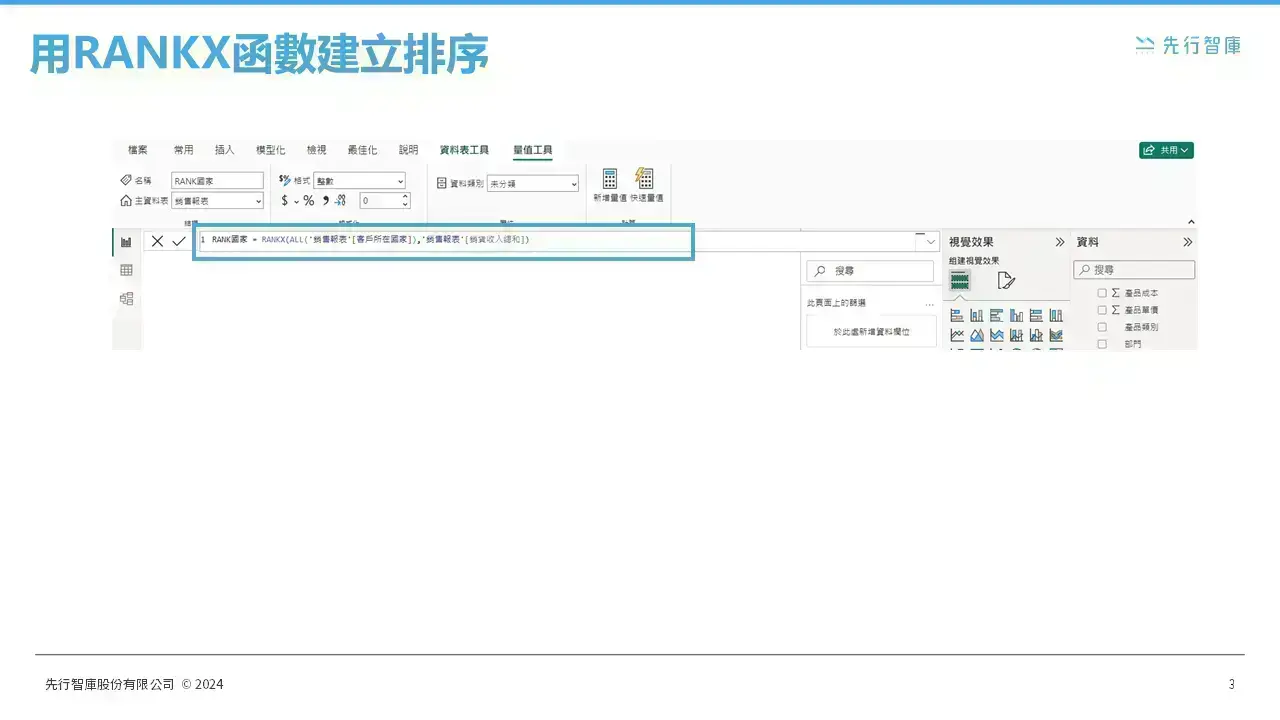The image size is (1280, 720).
Task: Check the 部門 field checkbox
Action: (x=1102, y=344)
